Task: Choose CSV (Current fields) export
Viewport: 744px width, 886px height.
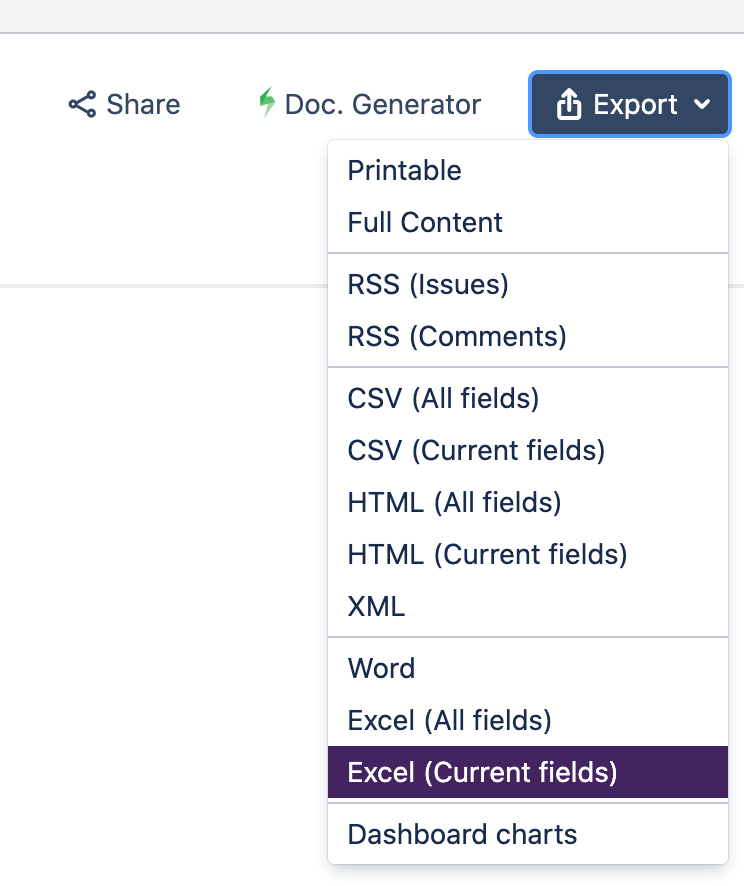Action: (476, 451)
